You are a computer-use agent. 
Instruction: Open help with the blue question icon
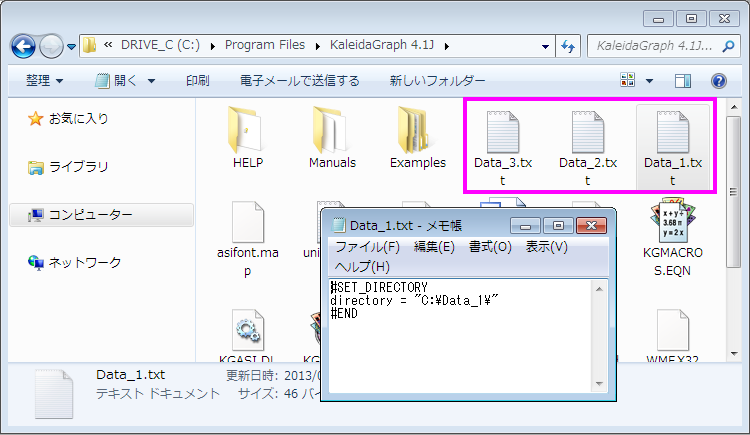(x=718, y=81)
